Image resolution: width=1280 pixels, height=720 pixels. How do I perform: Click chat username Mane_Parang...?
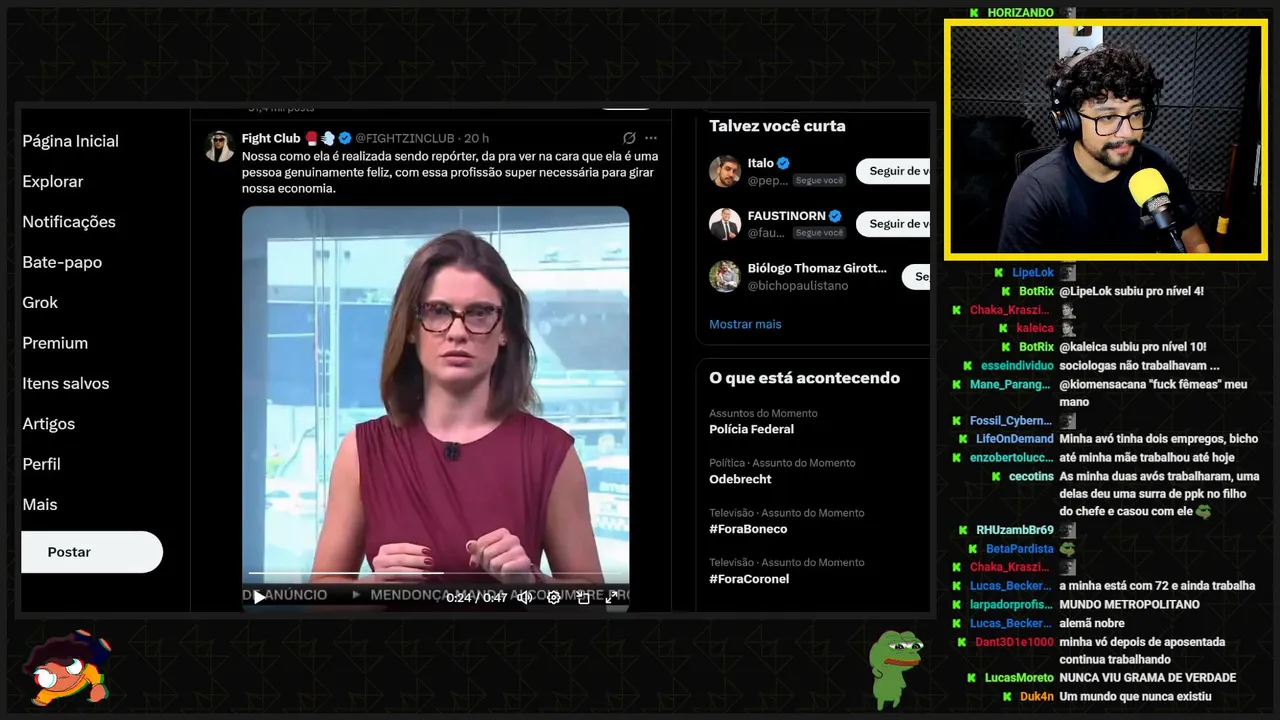point(1012,385)
